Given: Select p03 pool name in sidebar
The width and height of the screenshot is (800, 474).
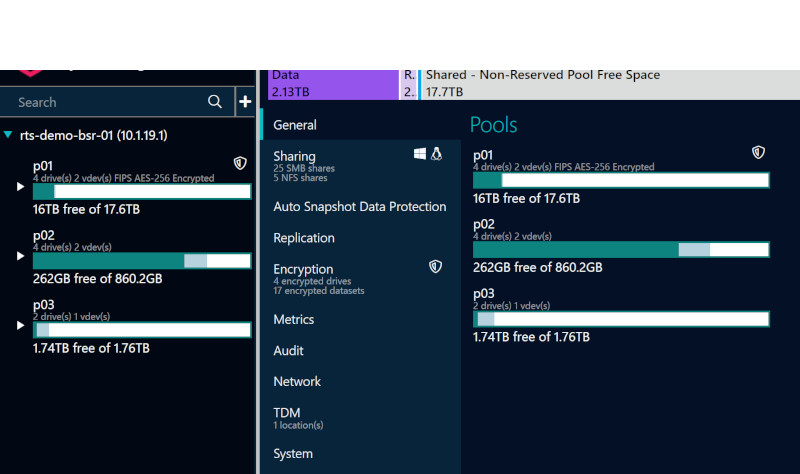Looking at the screenshot, I should tap(43, 305).
